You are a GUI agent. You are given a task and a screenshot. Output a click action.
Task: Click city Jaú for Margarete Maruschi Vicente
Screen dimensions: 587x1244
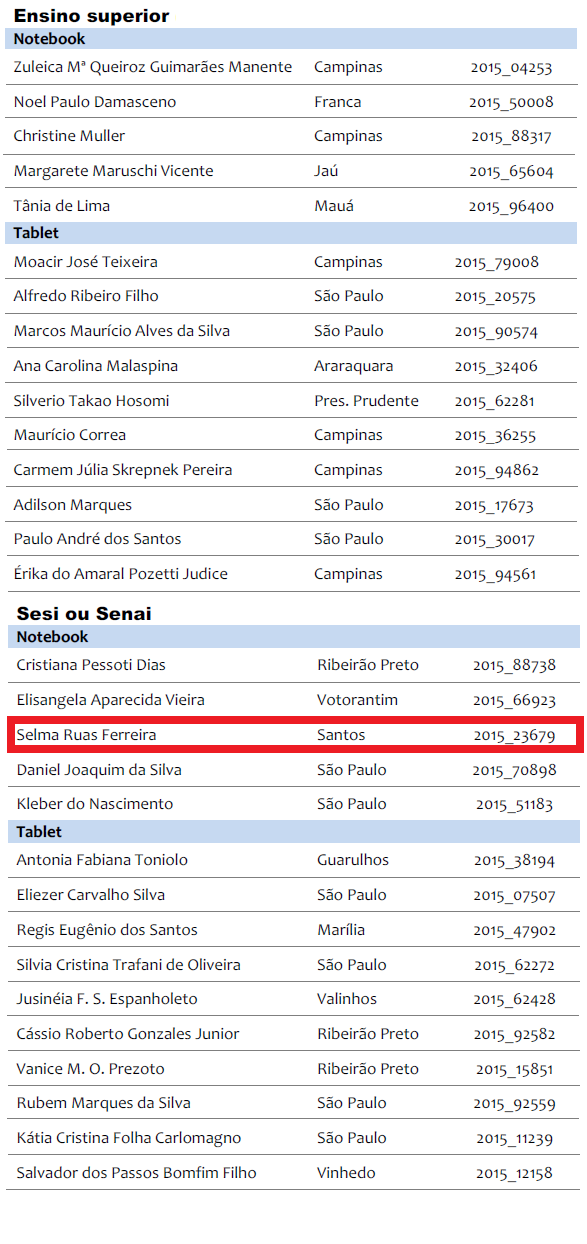326,171
